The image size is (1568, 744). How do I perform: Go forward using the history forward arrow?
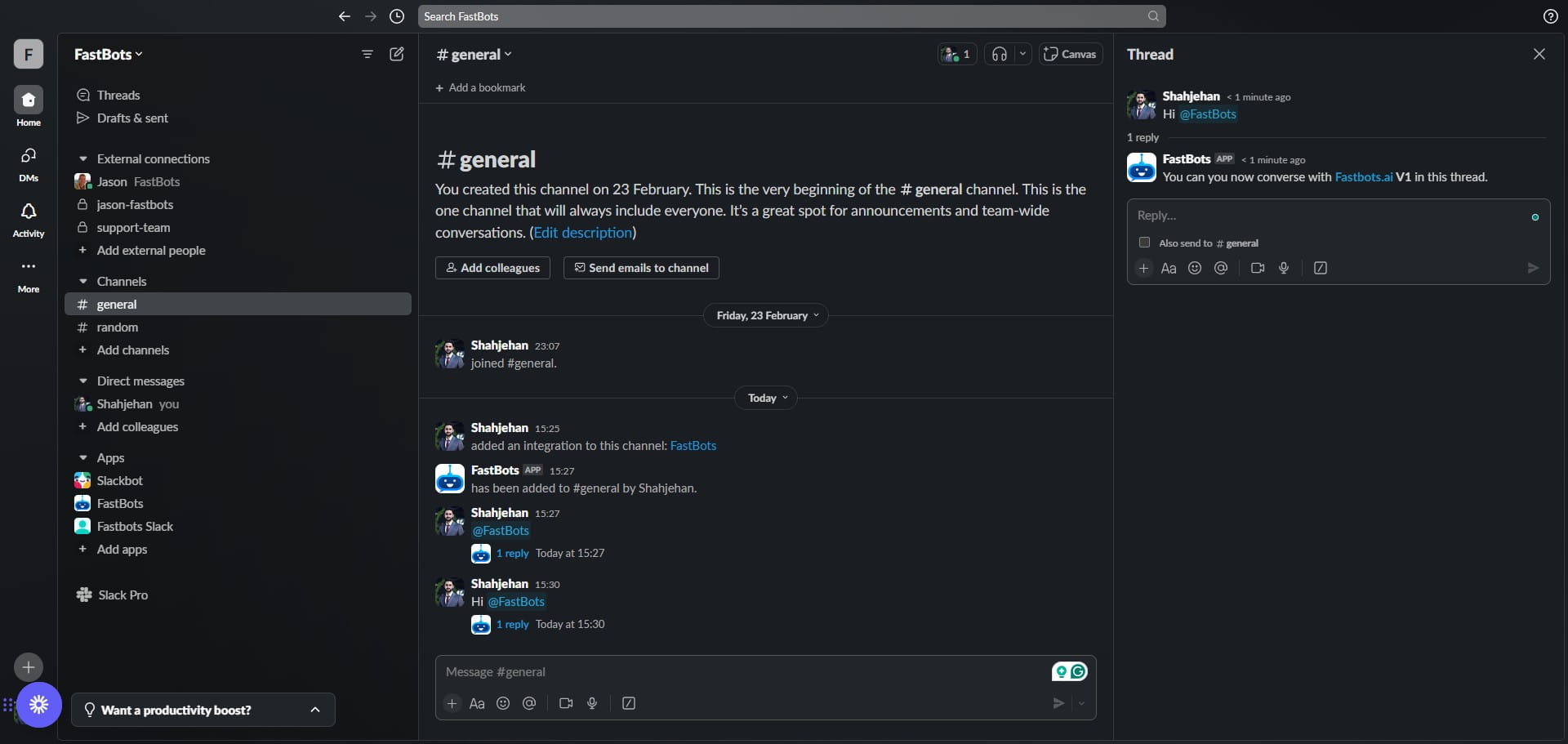[371, 16]
